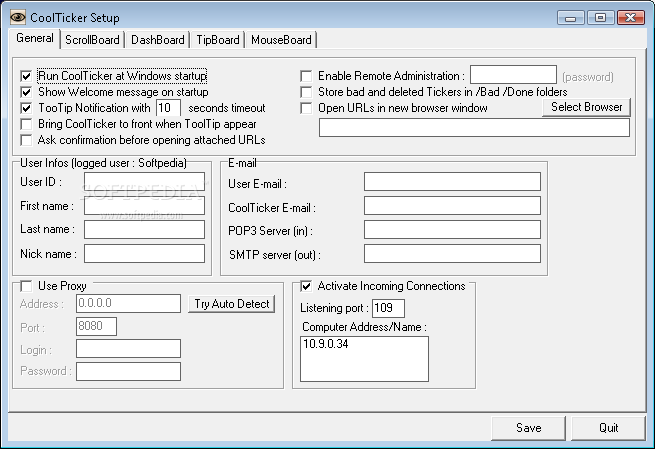Check Store bad and deleted Tickers option
This screenshot has width=655, height=449.
pyautogui.click(x=306, y=92)
